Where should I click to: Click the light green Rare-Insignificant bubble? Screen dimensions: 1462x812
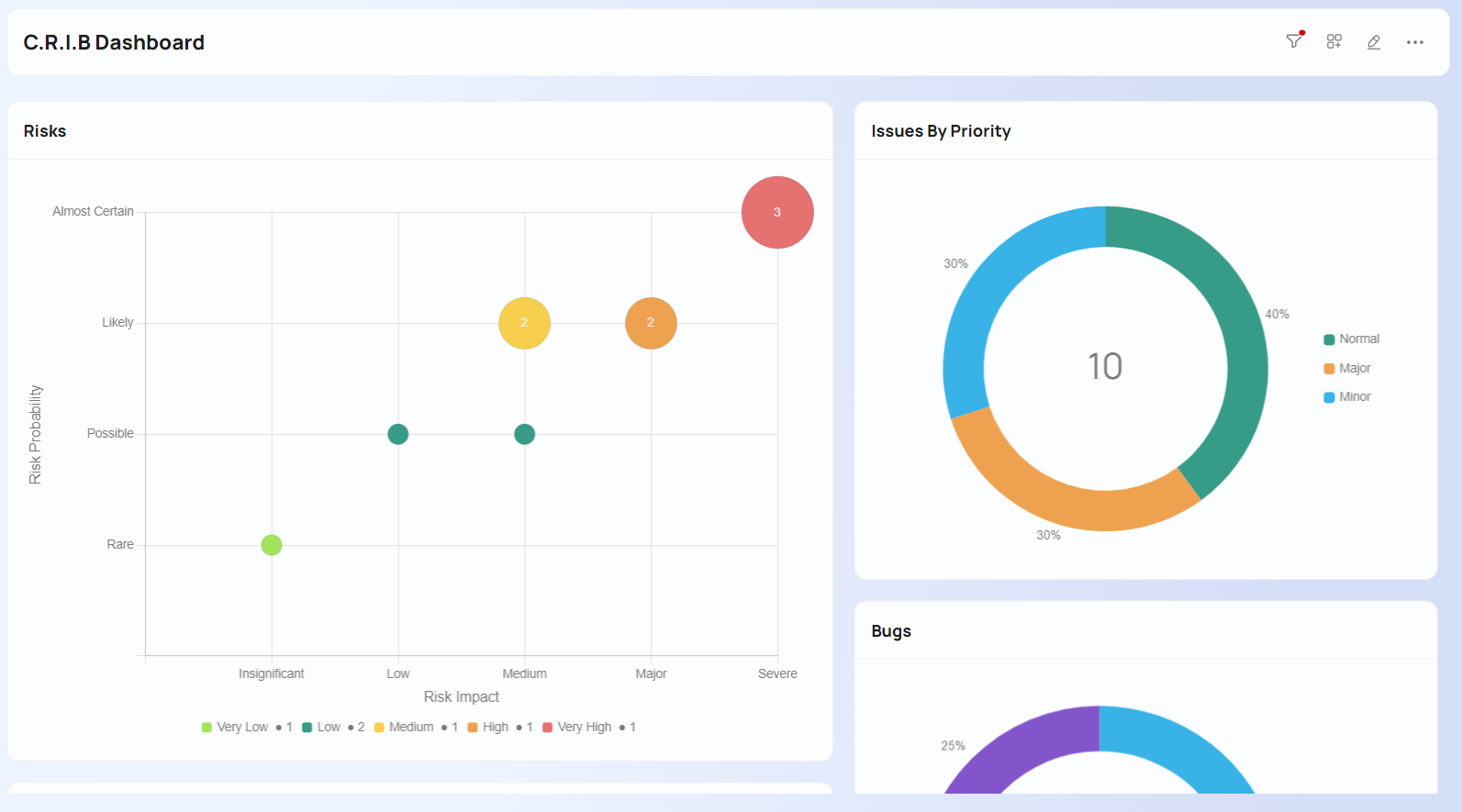click(272, 545)
